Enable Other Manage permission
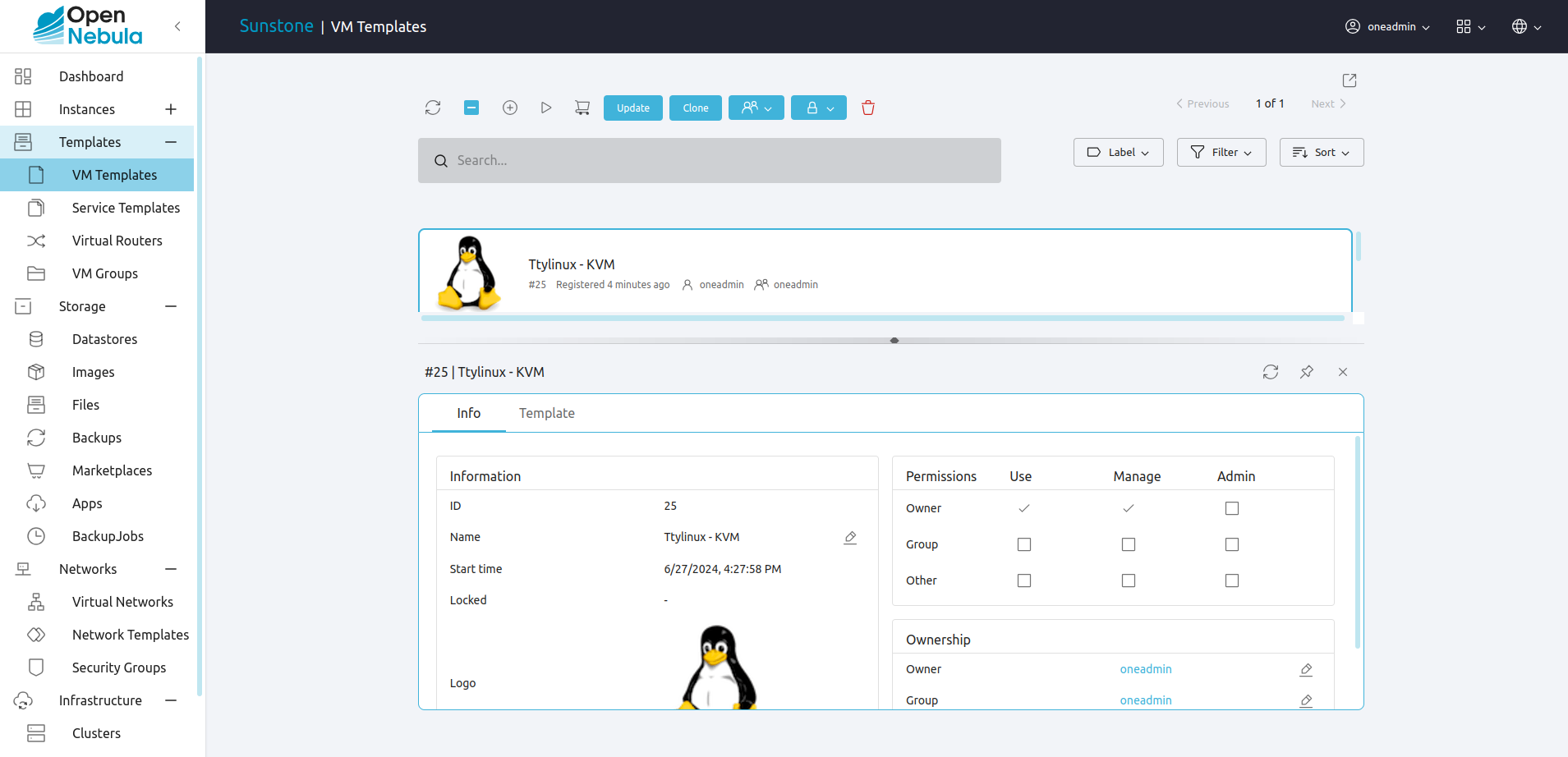 point(1129,580)
